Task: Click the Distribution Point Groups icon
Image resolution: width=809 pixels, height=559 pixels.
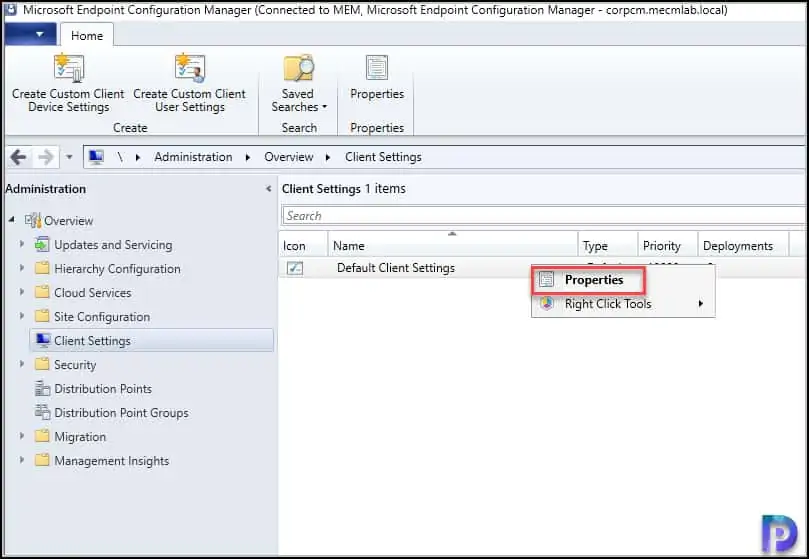Action: pos(42,412)
